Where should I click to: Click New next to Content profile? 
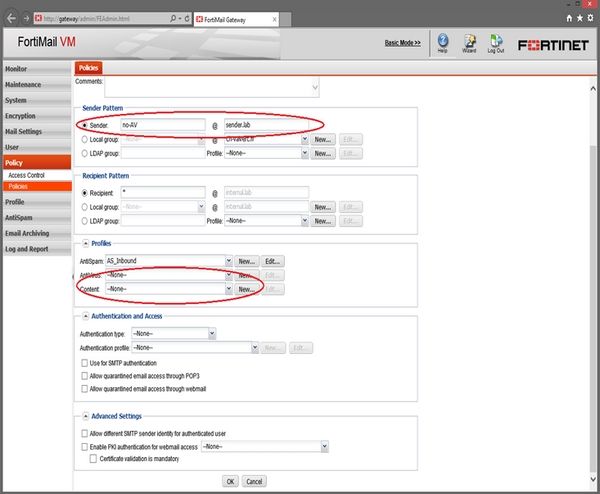(x=247, y=289)
